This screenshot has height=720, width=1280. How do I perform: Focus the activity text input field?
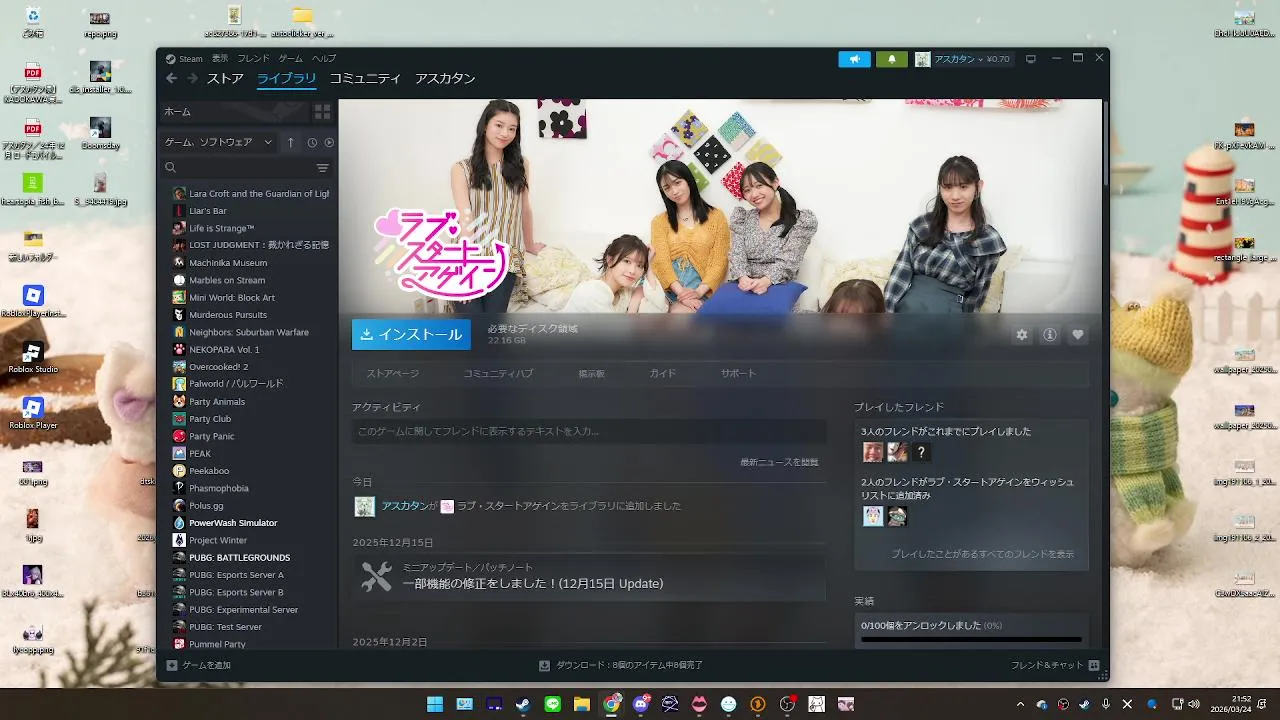tap(589, 431)
